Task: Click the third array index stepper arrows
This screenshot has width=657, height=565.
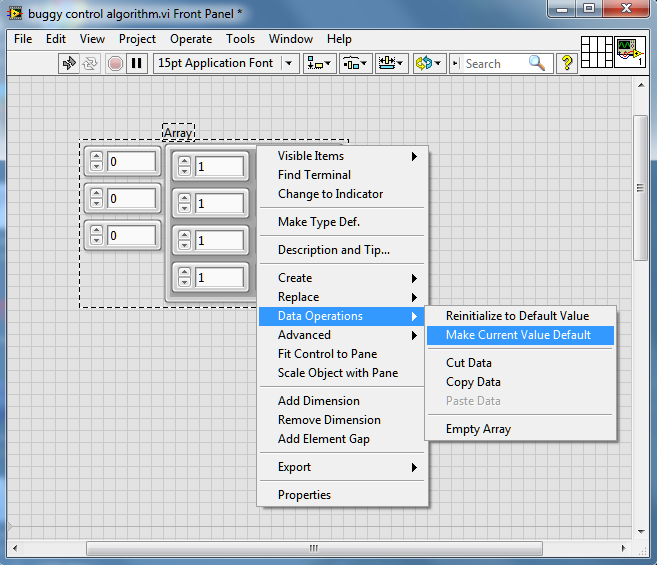Action: tap(96, 235)
